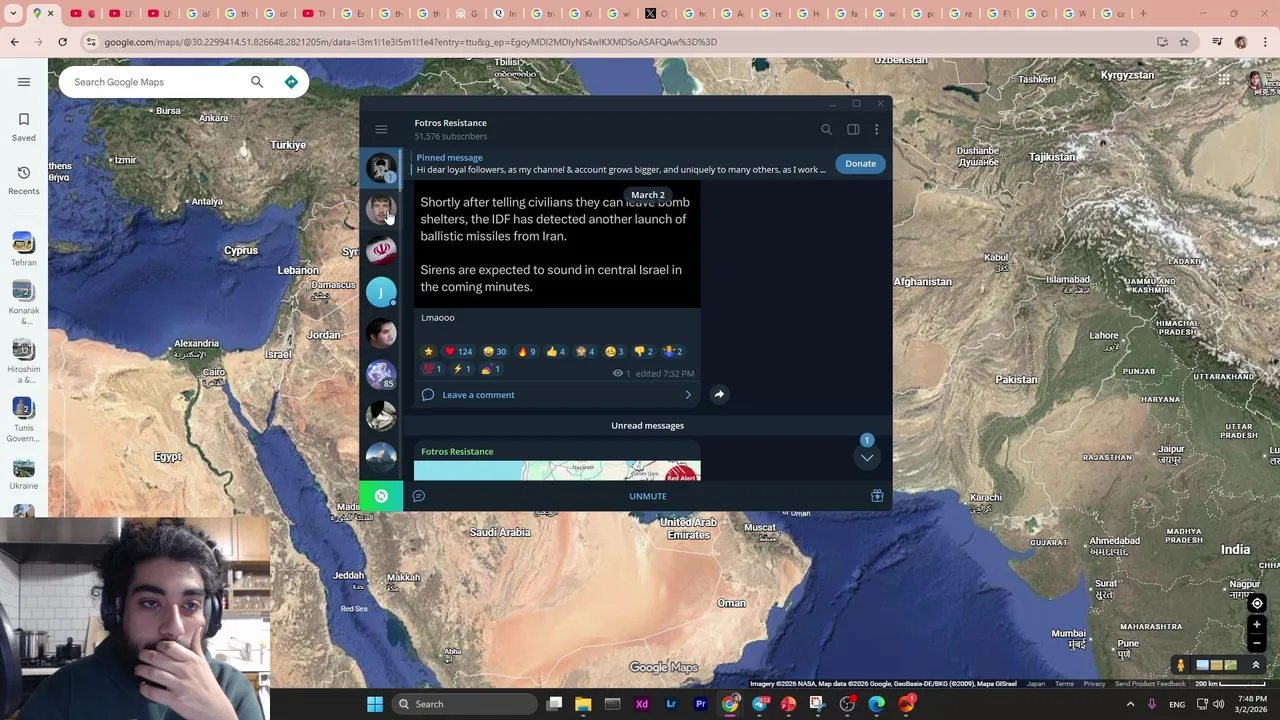
Task: Center map on your location
Action: tap(1257, 603)
